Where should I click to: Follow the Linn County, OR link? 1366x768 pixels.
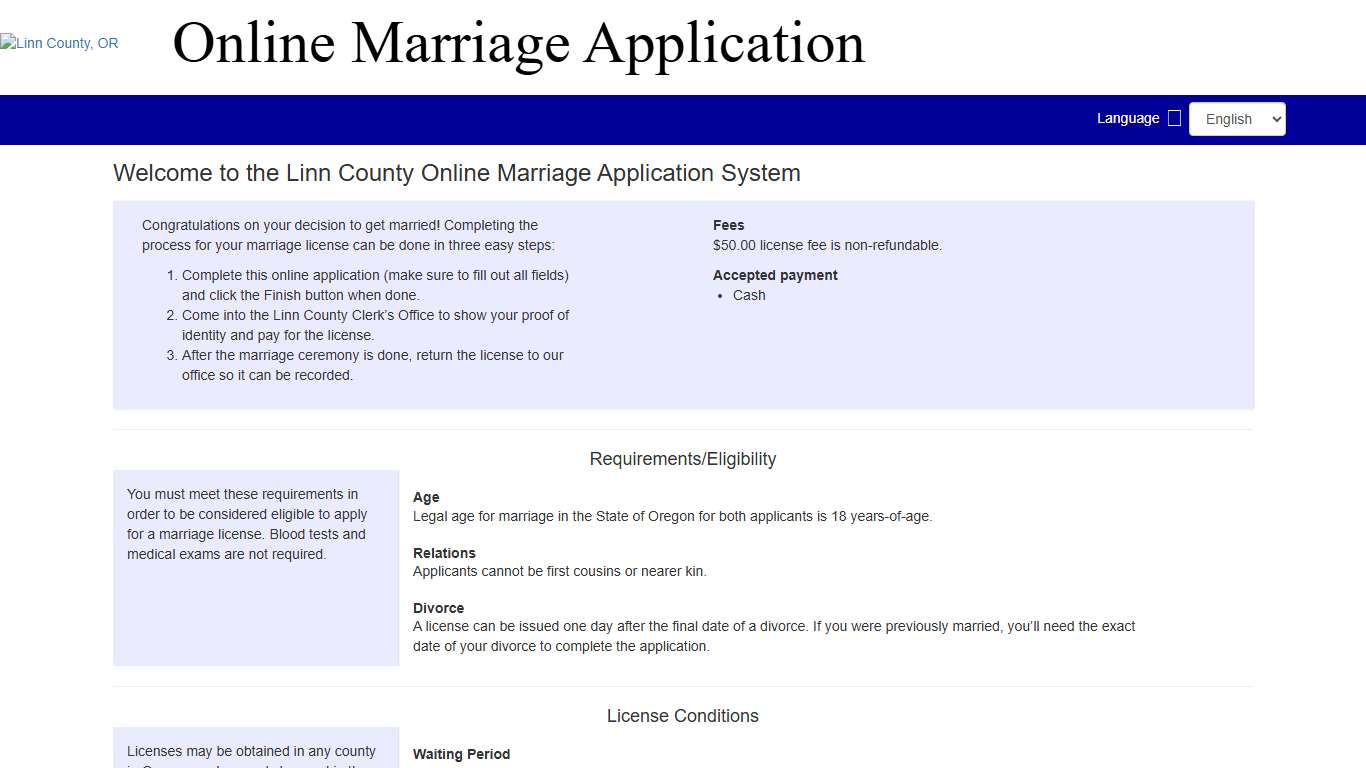point(58,43)
